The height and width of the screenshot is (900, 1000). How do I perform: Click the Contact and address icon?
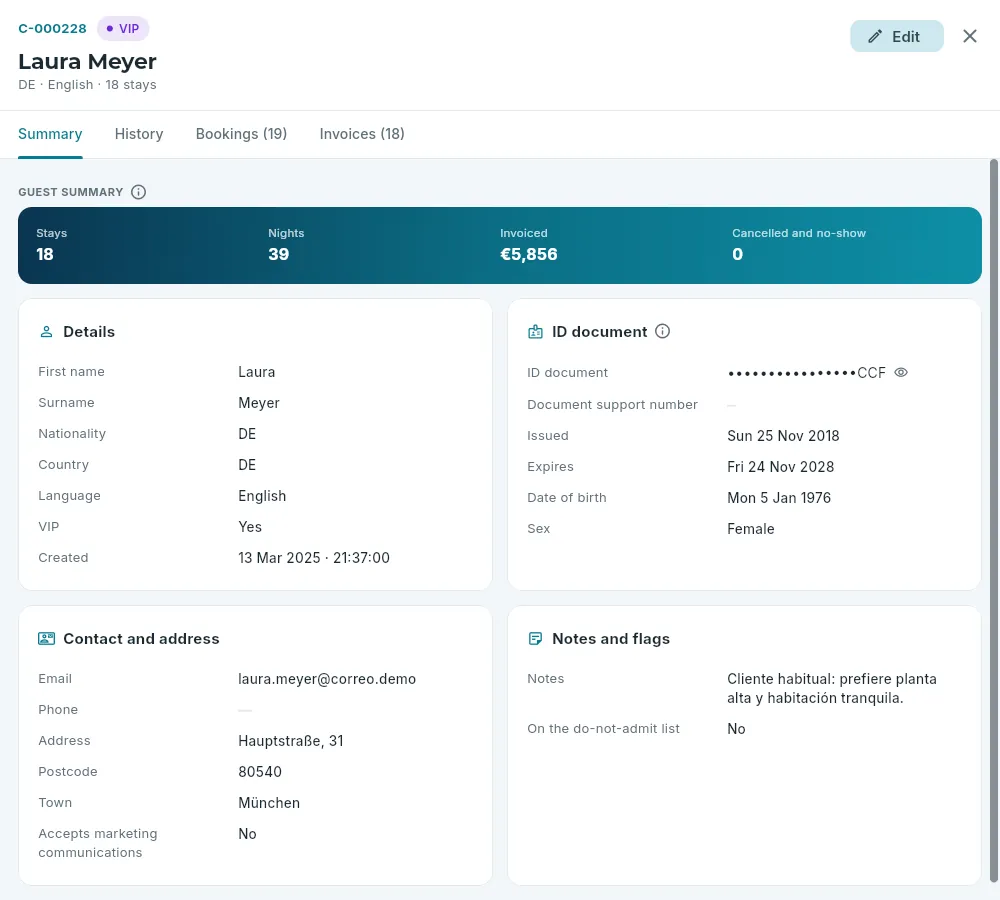click(47, 638)
